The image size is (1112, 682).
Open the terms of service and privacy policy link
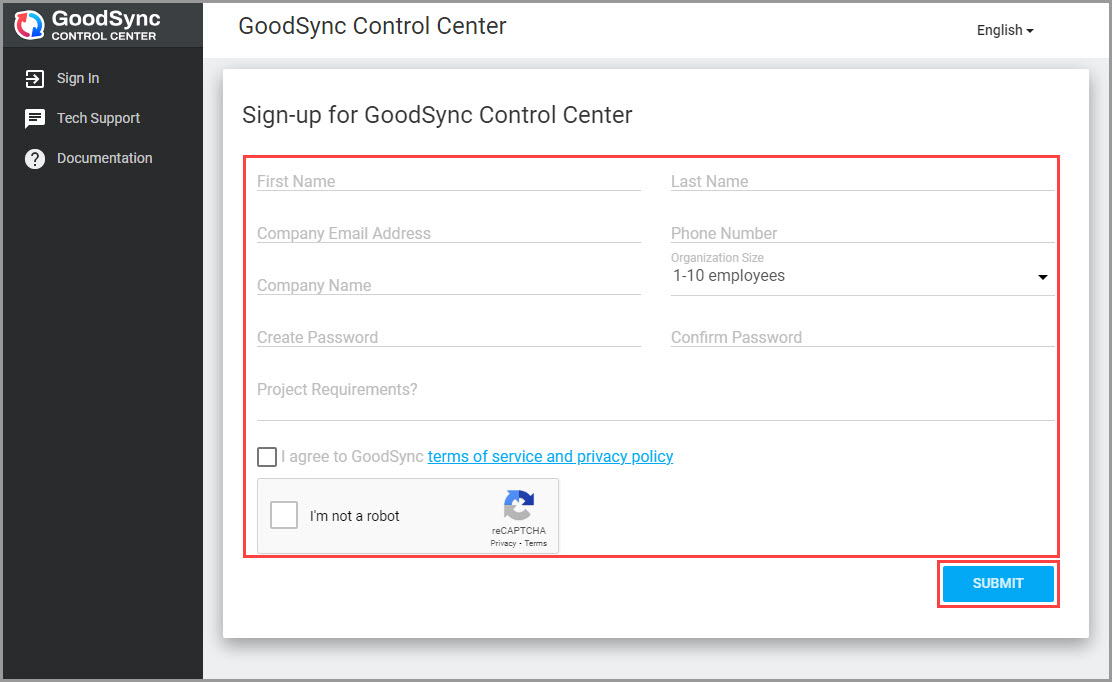(550, 456)
